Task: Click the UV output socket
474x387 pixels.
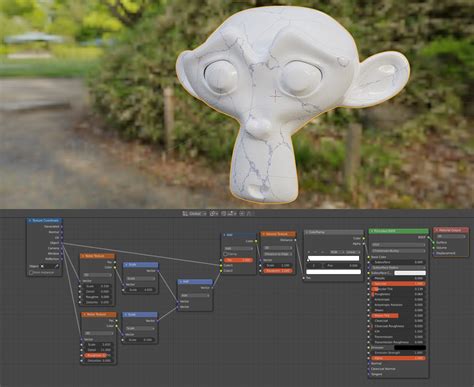Action: (x=62, y=237)
